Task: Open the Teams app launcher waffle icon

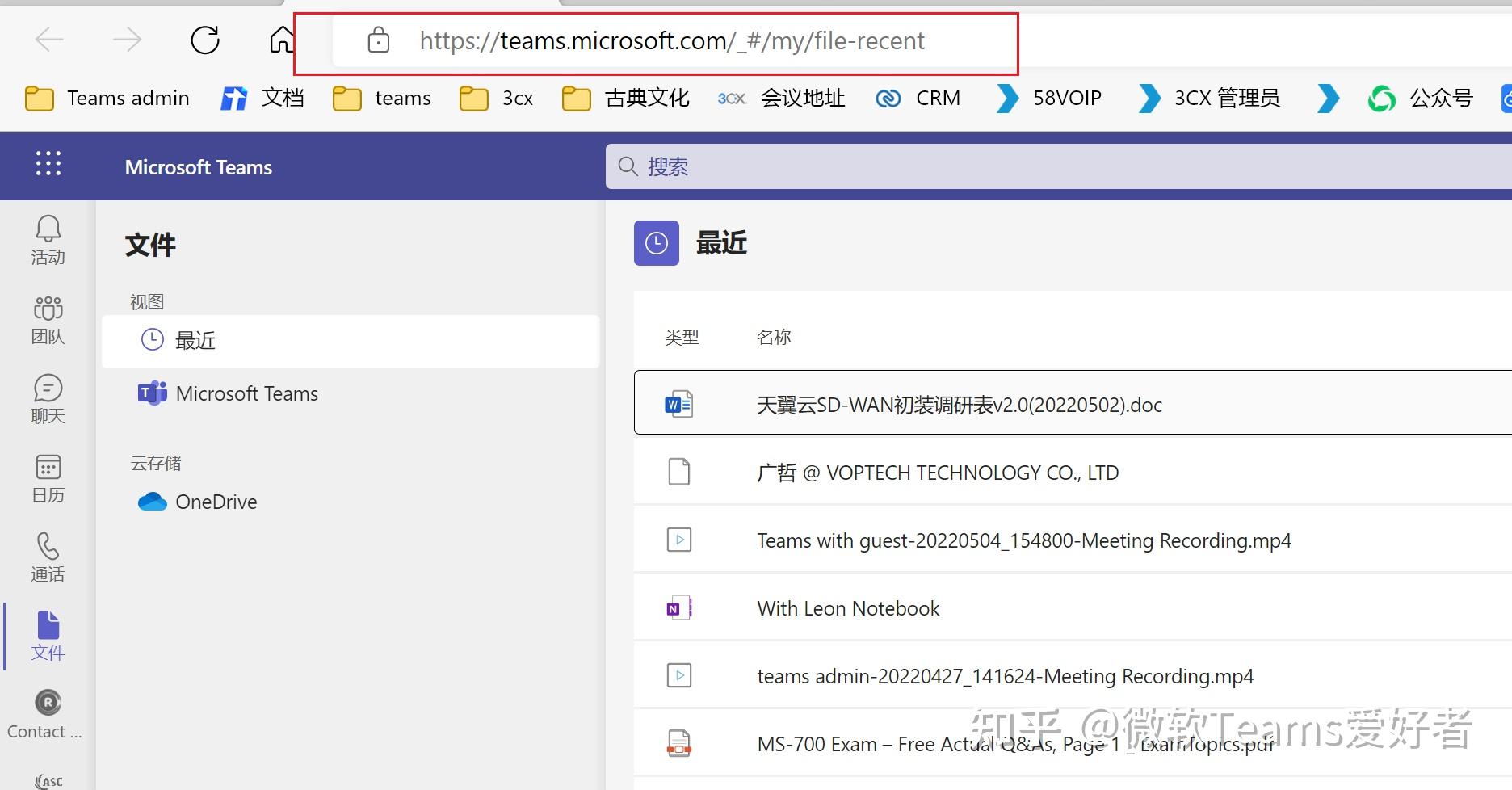Action: [x=48, y=164]
